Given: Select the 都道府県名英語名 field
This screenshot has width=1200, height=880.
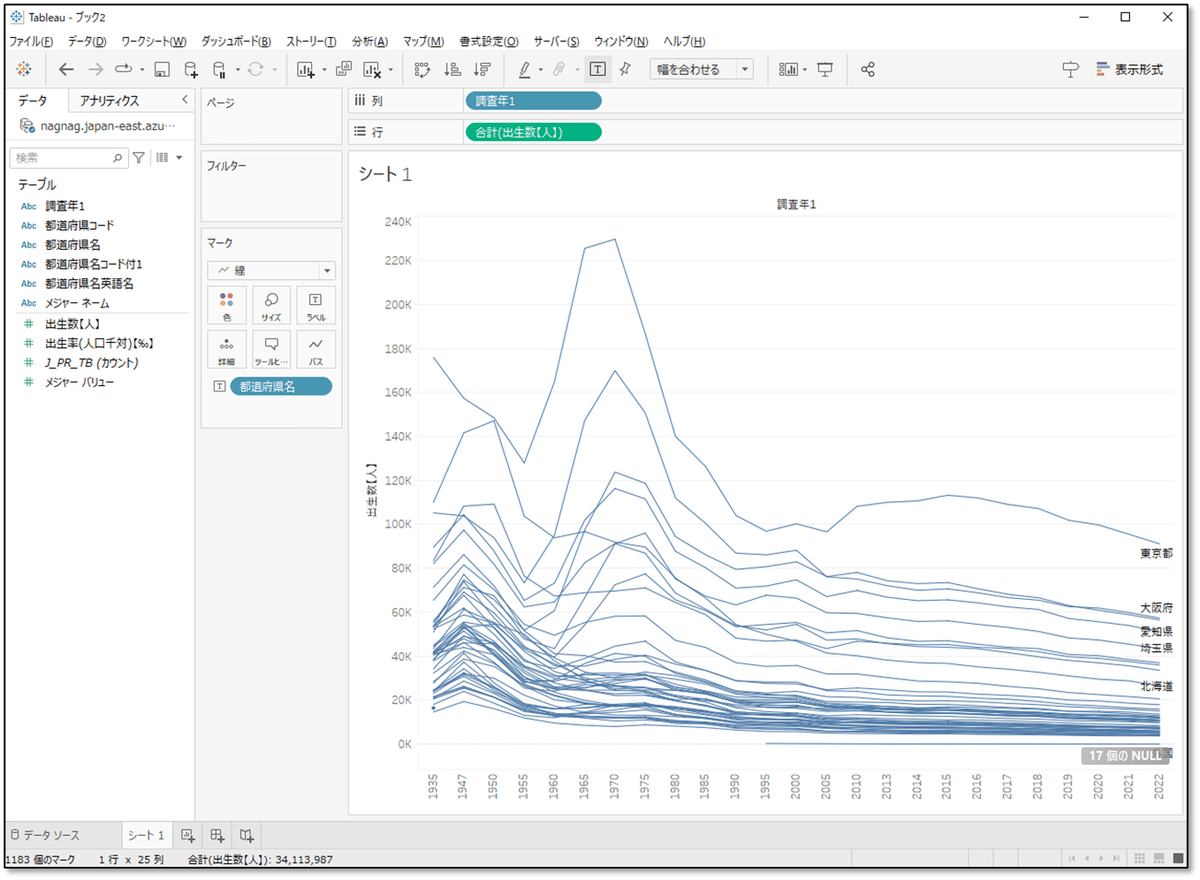Looking at the screenshot, I should (90, 283).
